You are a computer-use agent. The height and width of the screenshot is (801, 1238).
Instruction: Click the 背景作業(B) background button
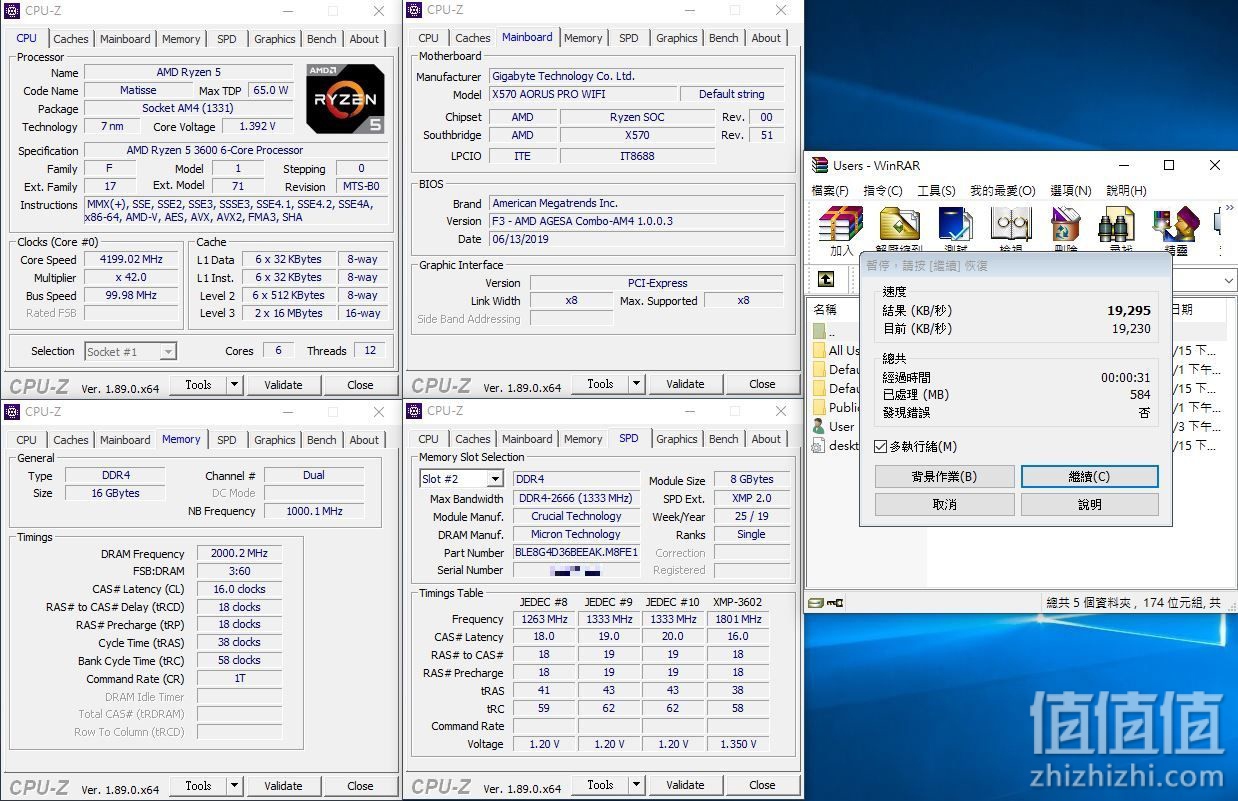coord(944,477)
